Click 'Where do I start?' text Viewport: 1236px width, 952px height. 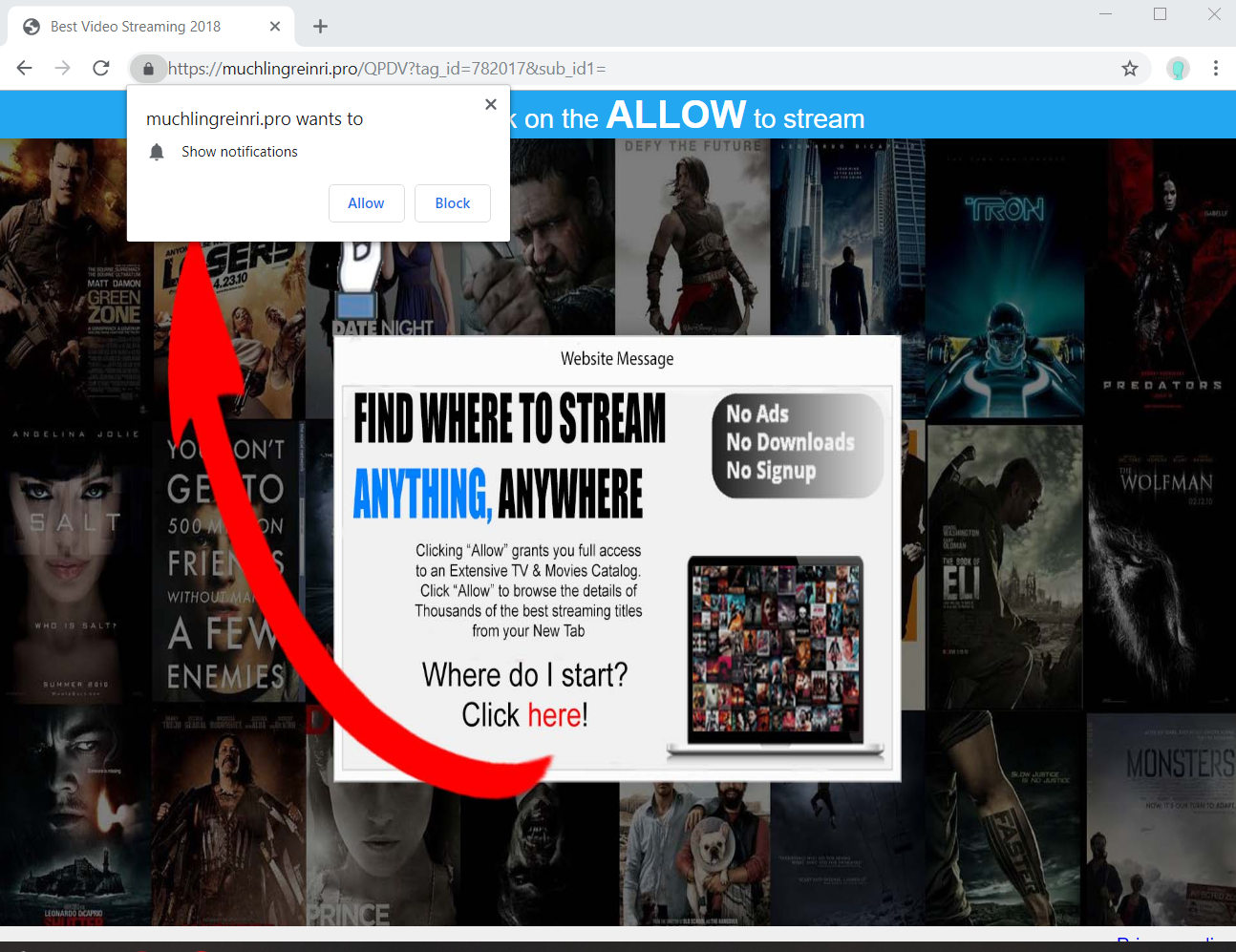(525, 675)
